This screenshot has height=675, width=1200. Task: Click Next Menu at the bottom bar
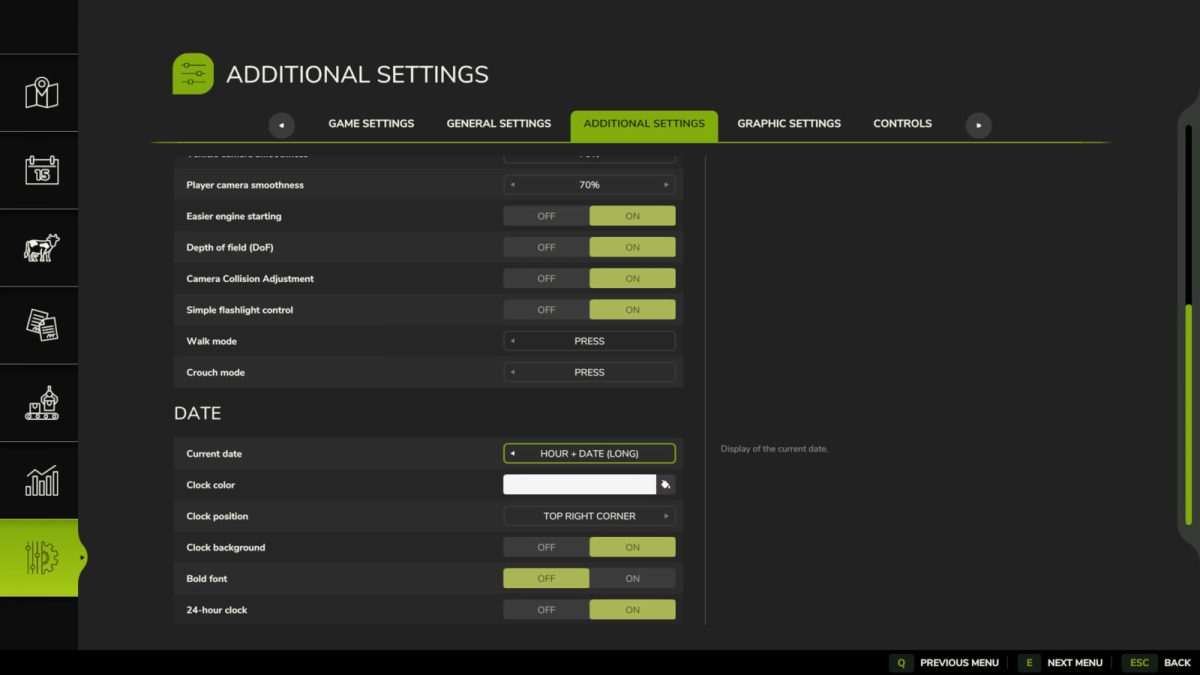coord(1075,662)
